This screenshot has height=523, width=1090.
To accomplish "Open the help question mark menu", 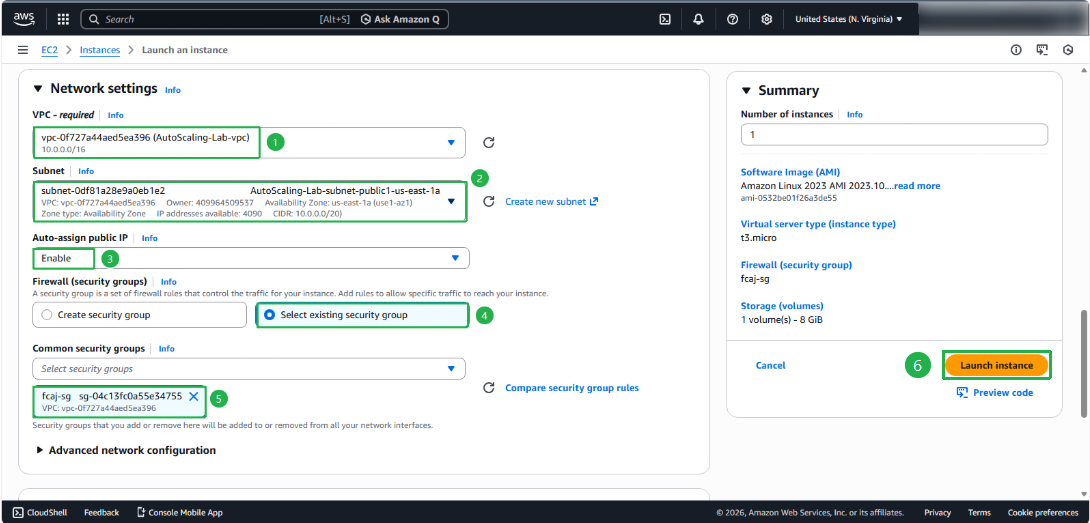I will 732,19.
